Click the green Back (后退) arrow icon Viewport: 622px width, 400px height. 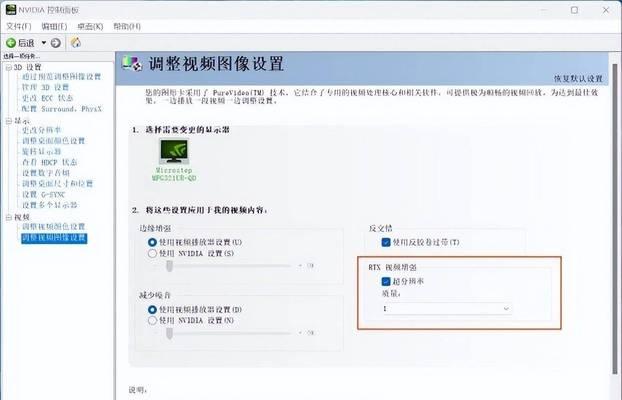pyautogui.click(x=11, y=43)
